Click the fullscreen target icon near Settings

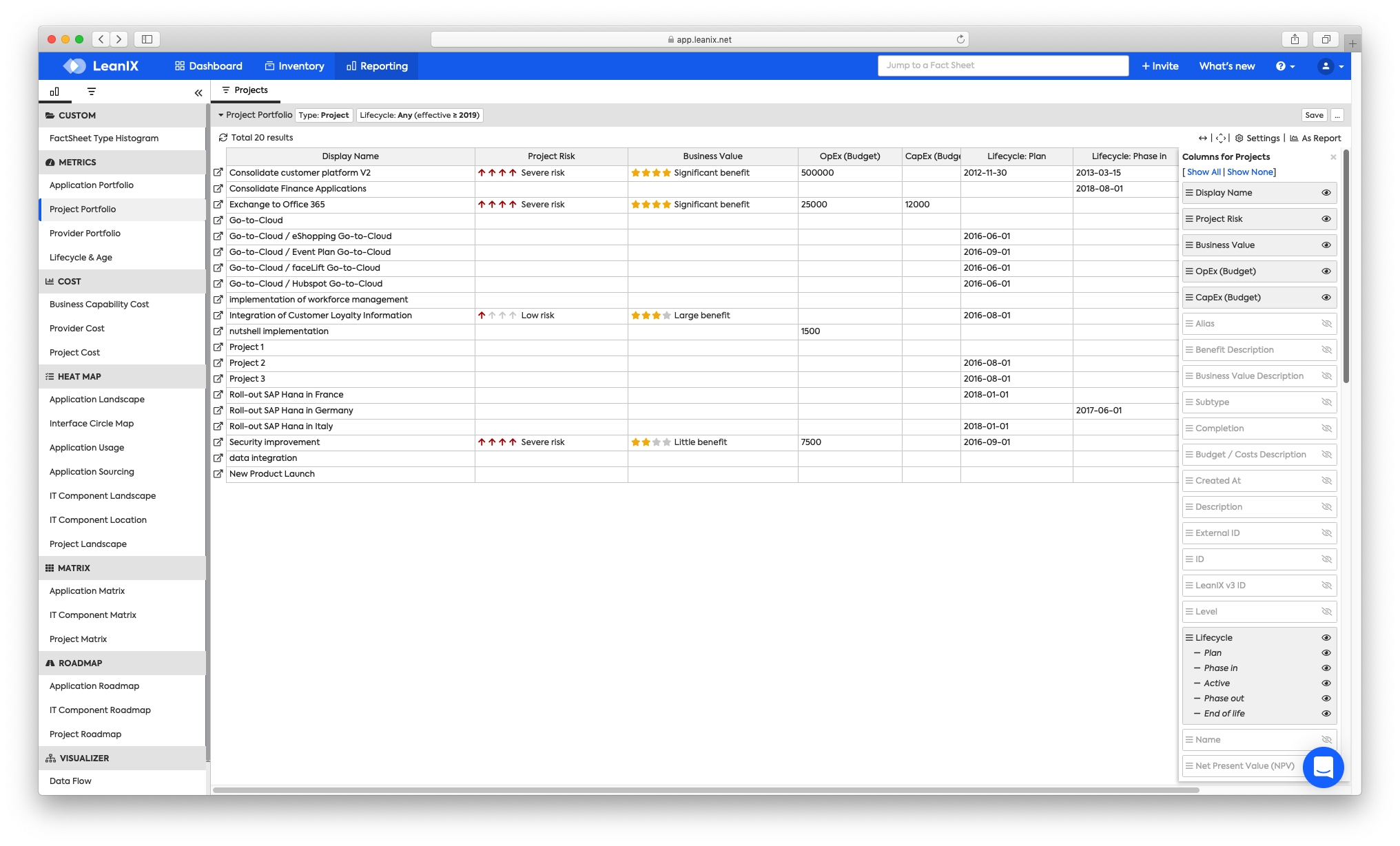tap(1220, 138)
